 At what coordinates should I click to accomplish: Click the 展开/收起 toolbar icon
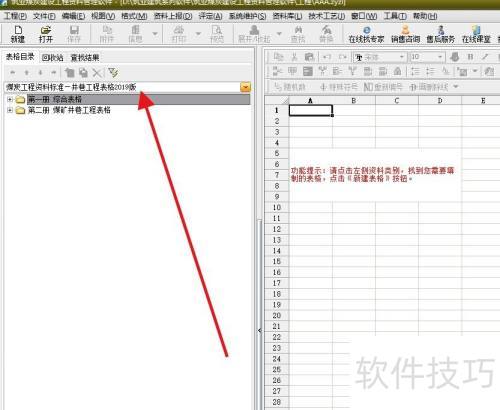(x=254, y=34)
